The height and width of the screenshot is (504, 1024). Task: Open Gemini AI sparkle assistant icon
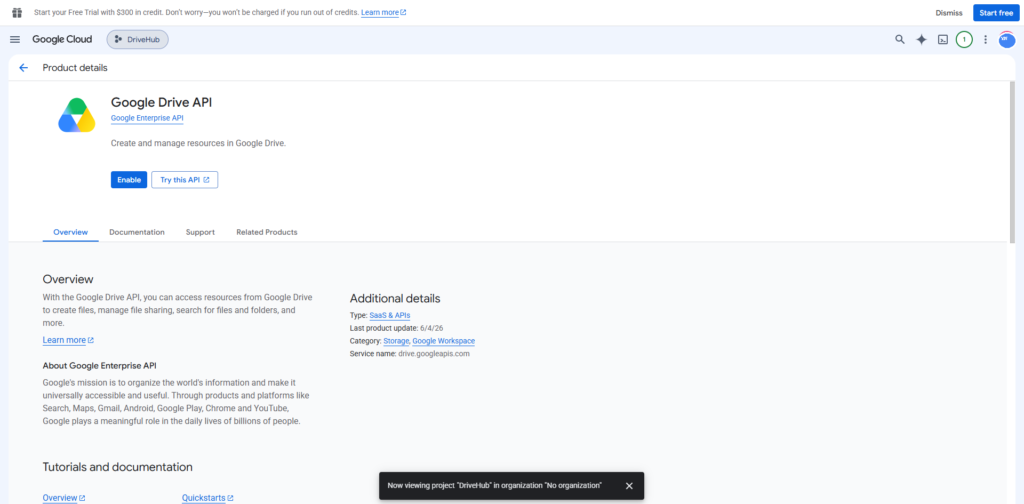point(921,40)
